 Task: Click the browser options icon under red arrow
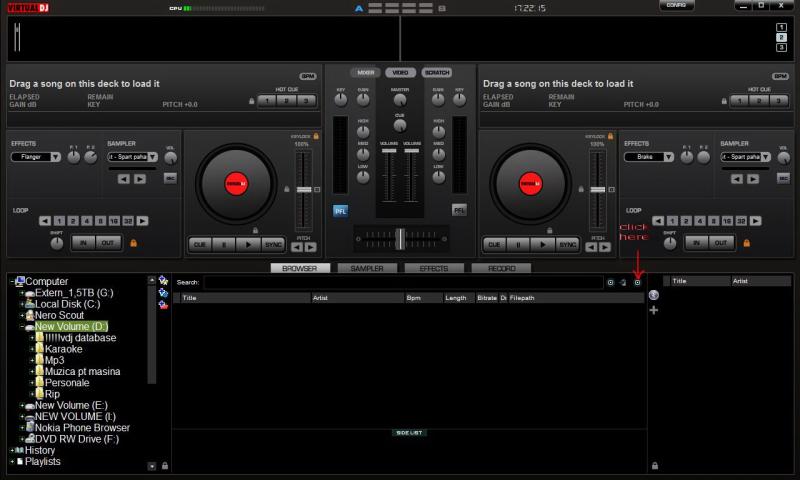(x=637, y=283)
